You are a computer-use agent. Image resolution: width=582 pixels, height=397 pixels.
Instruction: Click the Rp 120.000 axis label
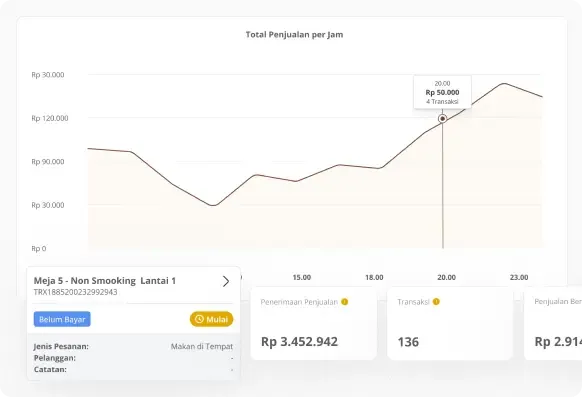pyautogui.click(x=50, y=118)
